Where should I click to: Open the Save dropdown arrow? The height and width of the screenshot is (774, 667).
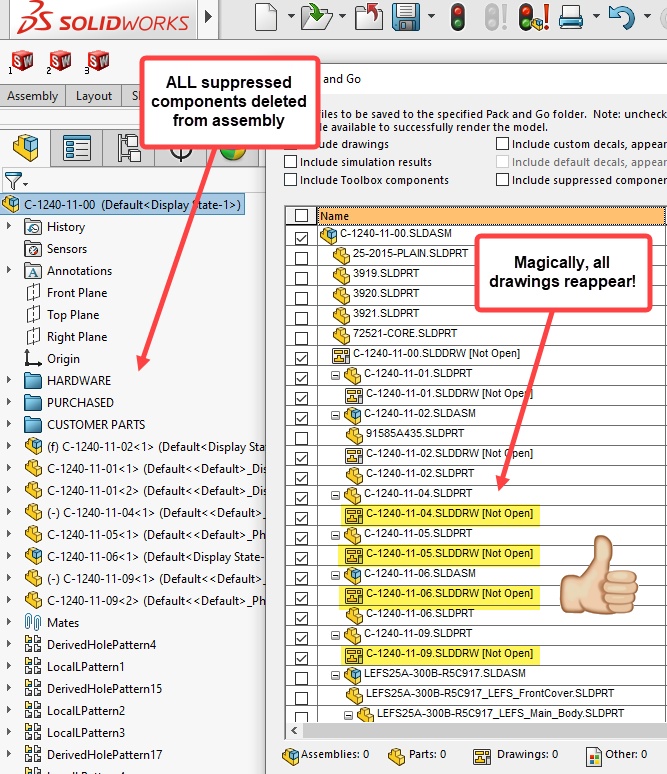point(431,16)
